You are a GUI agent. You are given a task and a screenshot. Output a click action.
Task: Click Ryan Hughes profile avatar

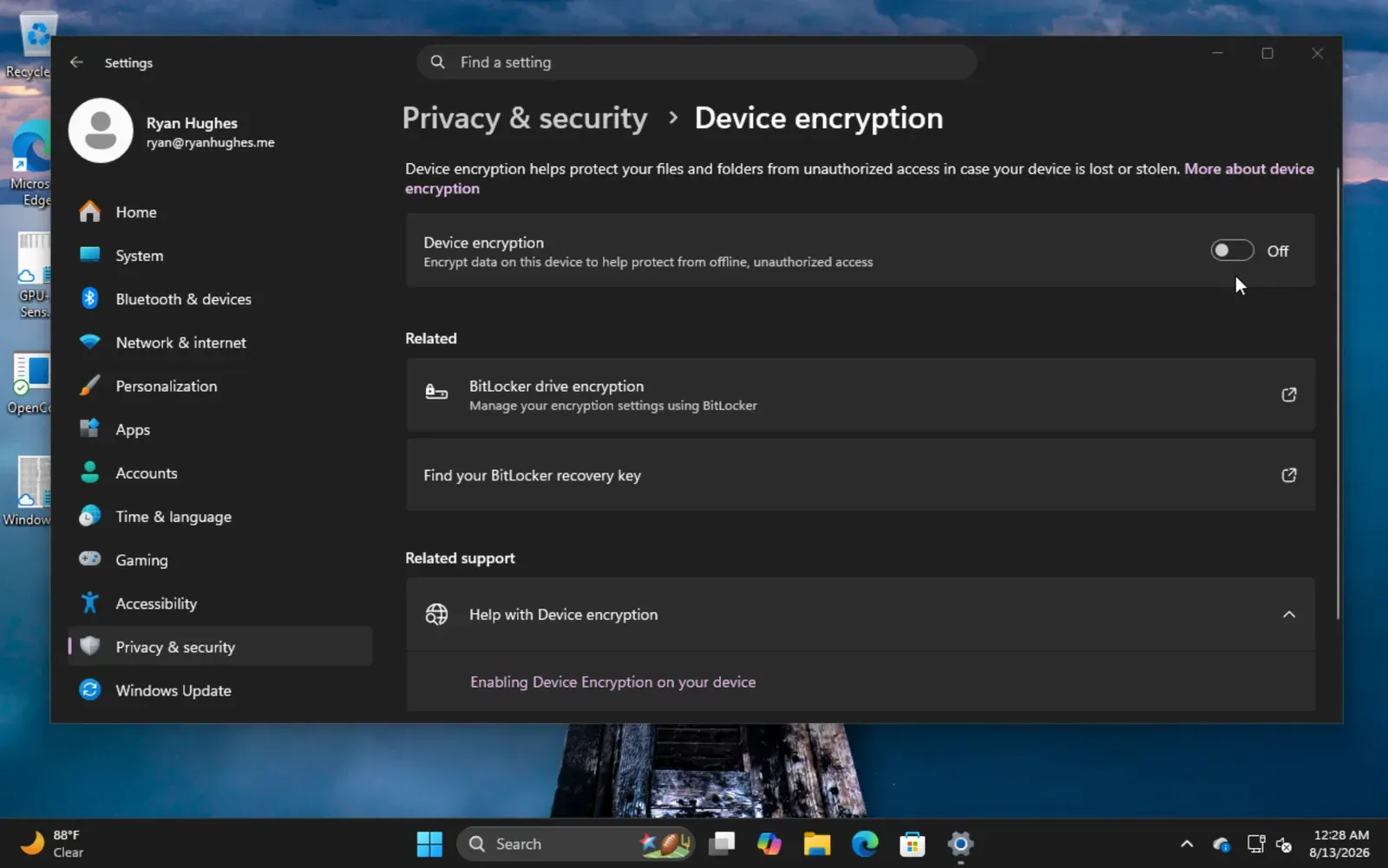pyautogui.click(x=101, y=131)
